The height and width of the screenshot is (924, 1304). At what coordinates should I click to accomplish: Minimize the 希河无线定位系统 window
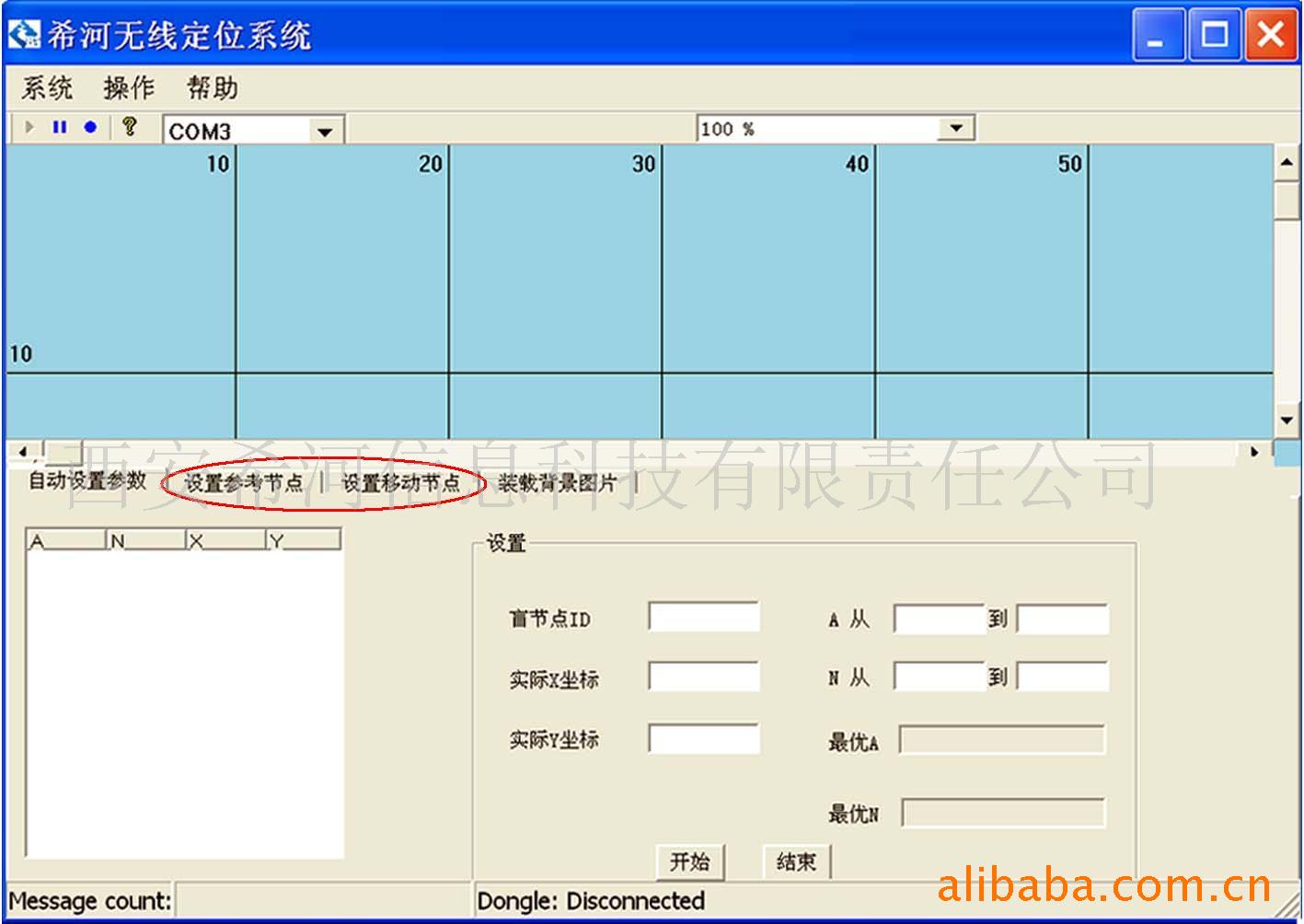[1157, 35]
